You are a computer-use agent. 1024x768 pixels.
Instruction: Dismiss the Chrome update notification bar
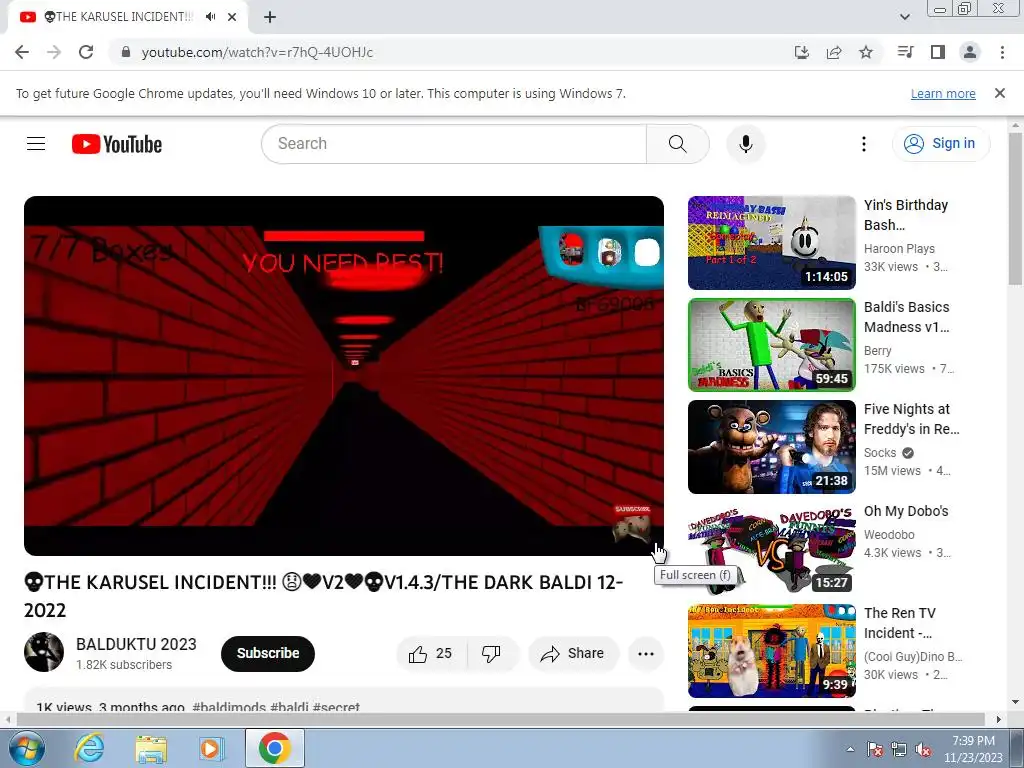coord(1000,93)
